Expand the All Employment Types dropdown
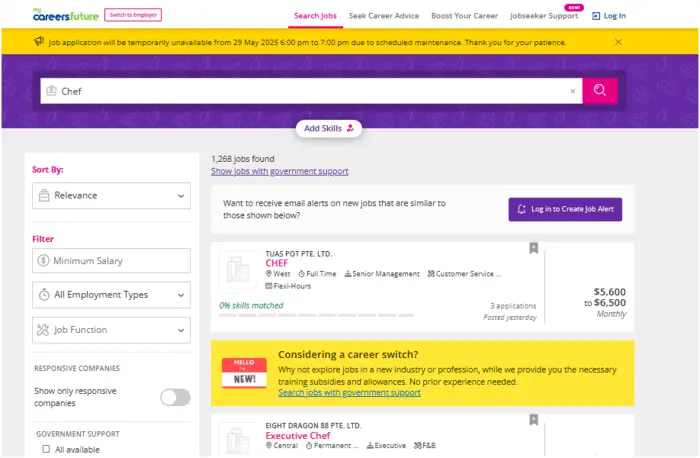The image size is (700, 458). coord(111,295)
